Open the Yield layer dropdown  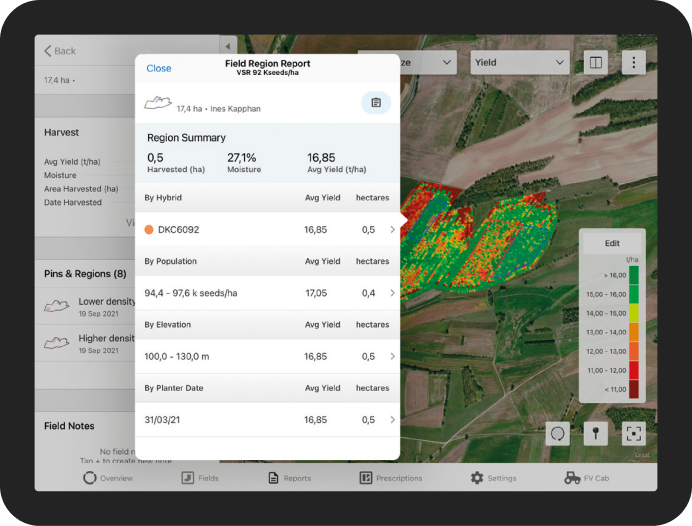coord(519,62)
